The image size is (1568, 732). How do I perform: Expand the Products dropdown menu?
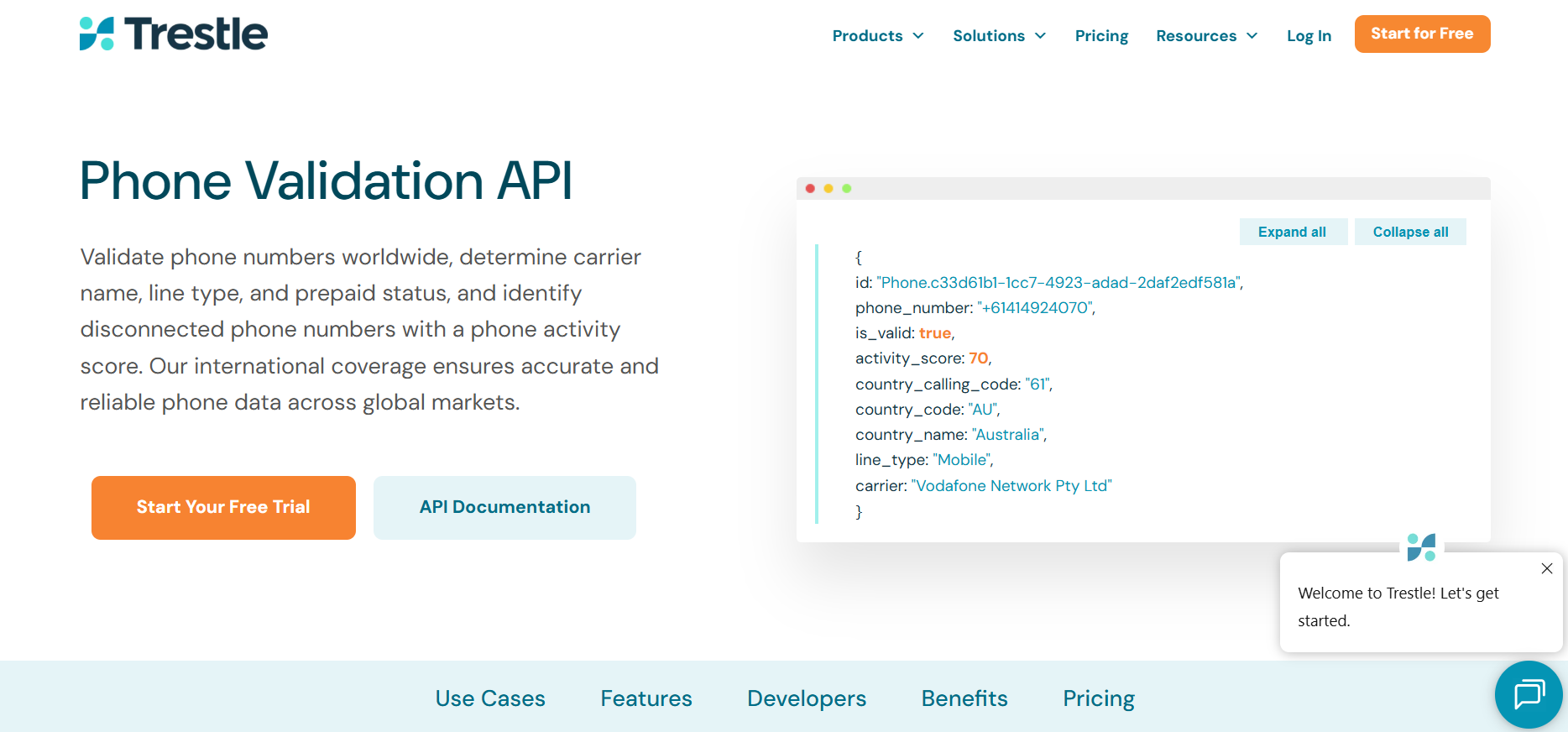[878, 35]
